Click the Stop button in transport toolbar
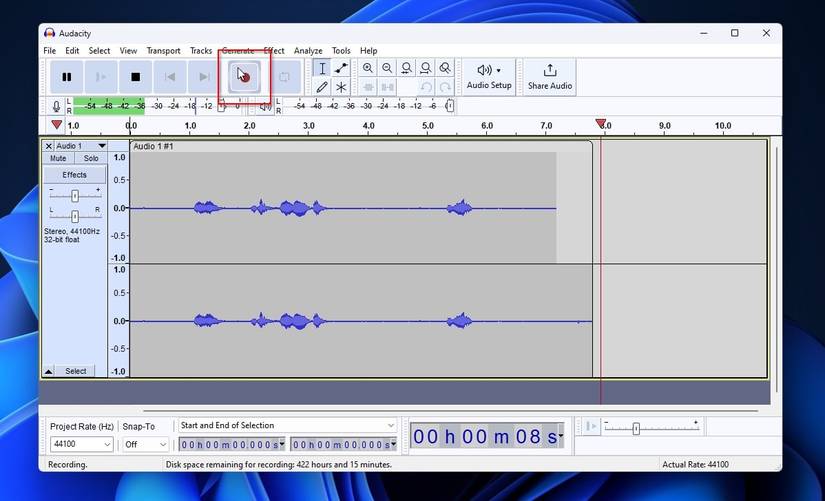 [135, 77]
